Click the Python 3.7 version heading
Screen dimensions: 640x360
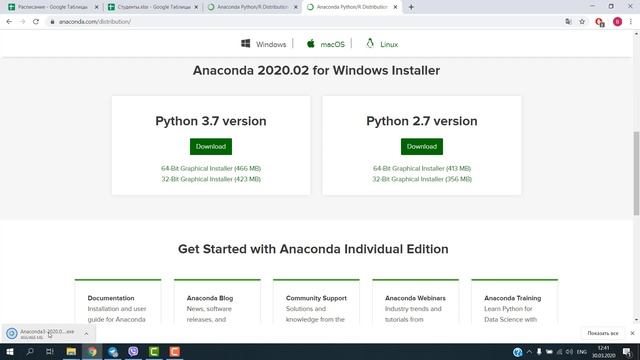coord(211,121)
